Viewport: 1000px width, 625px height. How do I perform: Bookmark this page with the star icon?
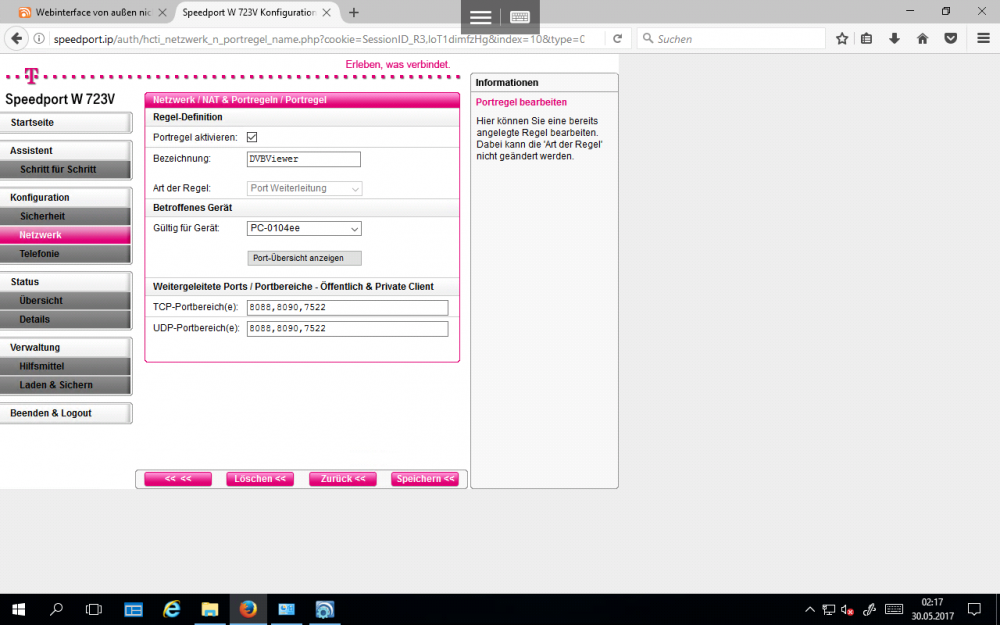842,39
